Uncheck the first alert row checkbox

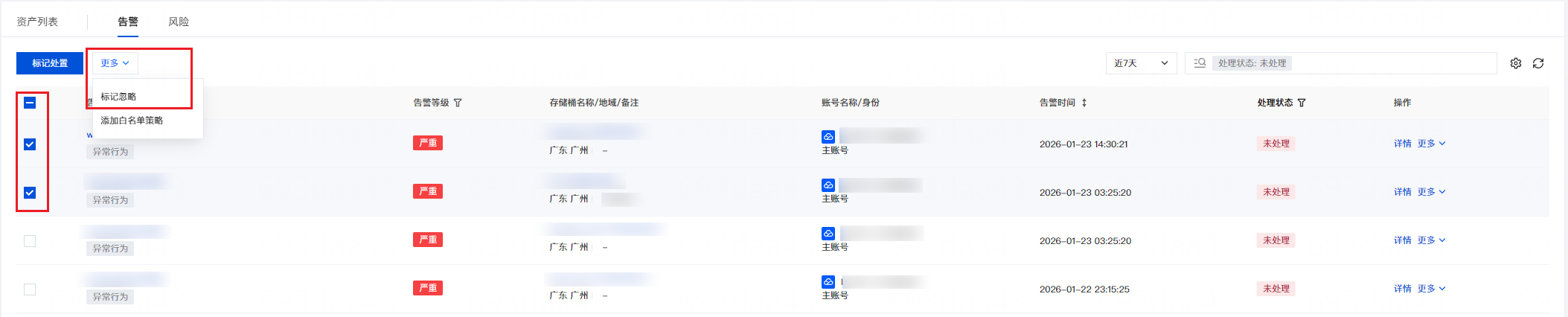tap(30, 144)
